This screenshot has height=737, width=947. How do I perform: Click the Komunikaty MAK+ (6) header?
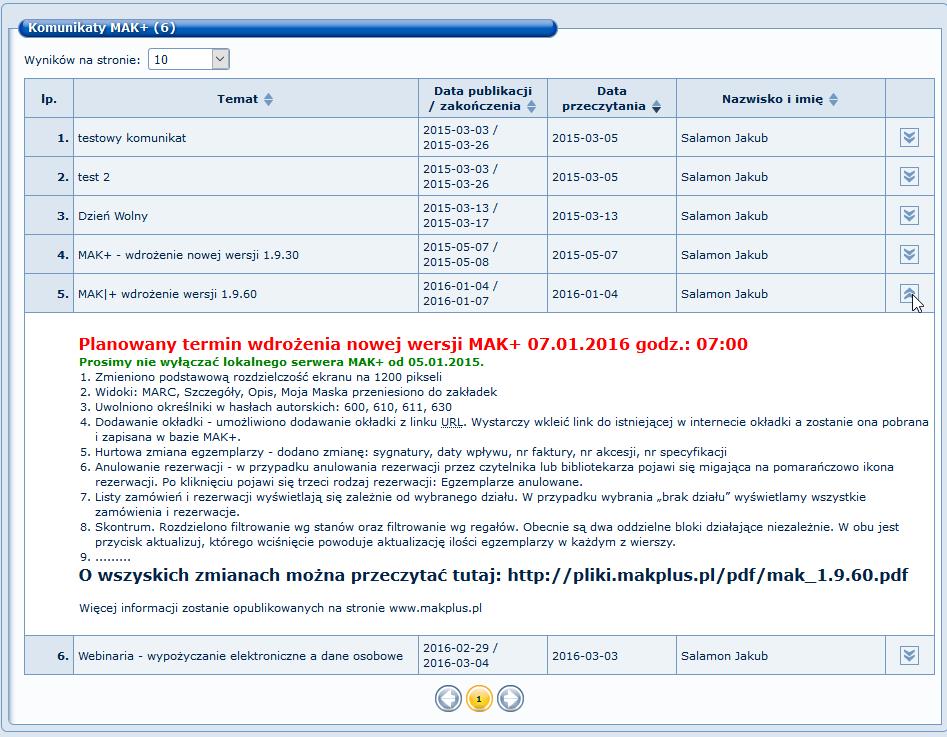click(x=287, y=28)
